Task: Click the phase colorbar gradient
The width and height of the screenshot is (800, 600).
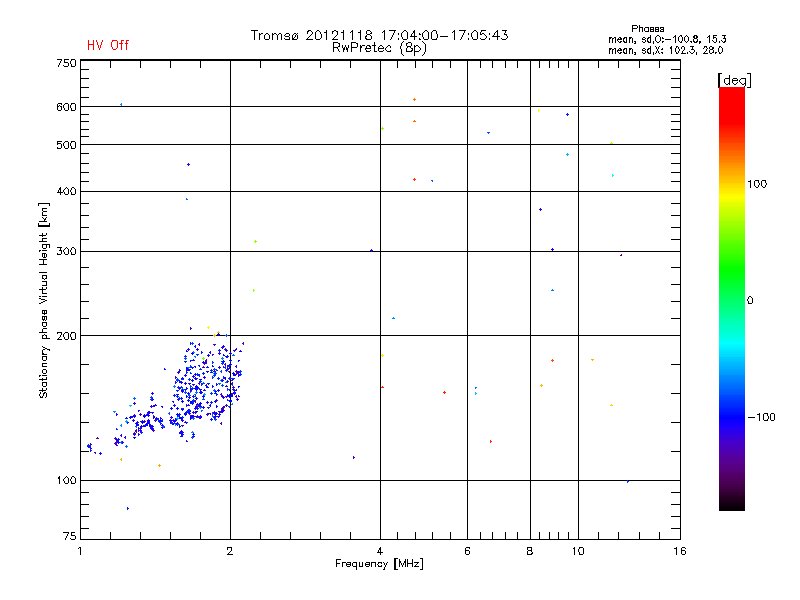Action: point(732,298)
